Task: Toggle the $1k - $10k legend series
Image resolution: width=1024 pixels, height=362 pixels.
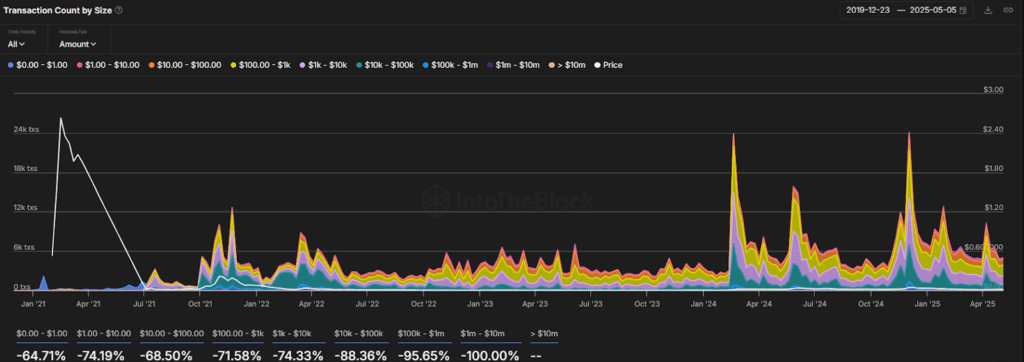Action: coord(323,65)
